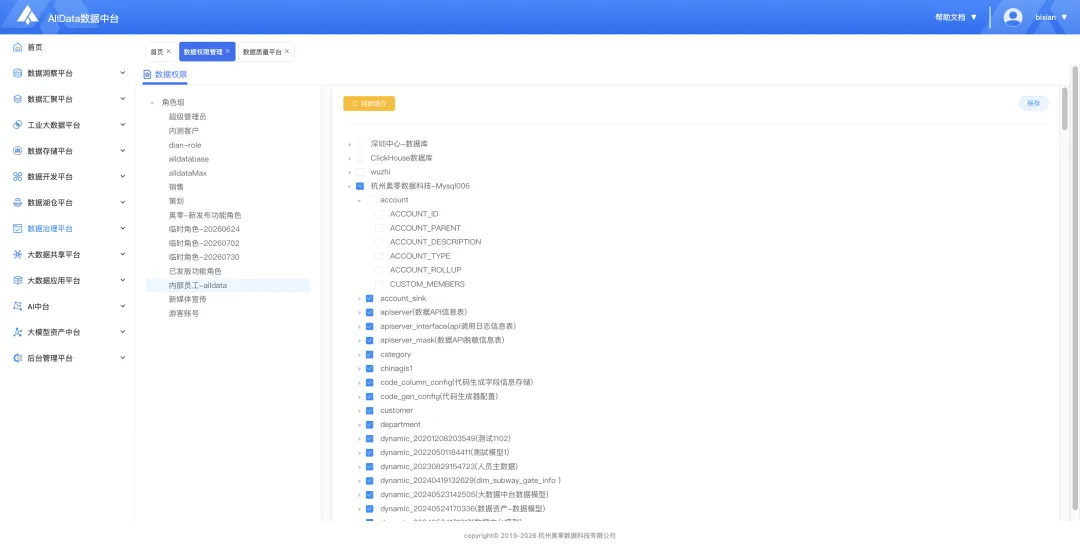Expand the 深圳中心-数据库 tree node
This screenshot has height=547, width=1080.
click(350, 144)
